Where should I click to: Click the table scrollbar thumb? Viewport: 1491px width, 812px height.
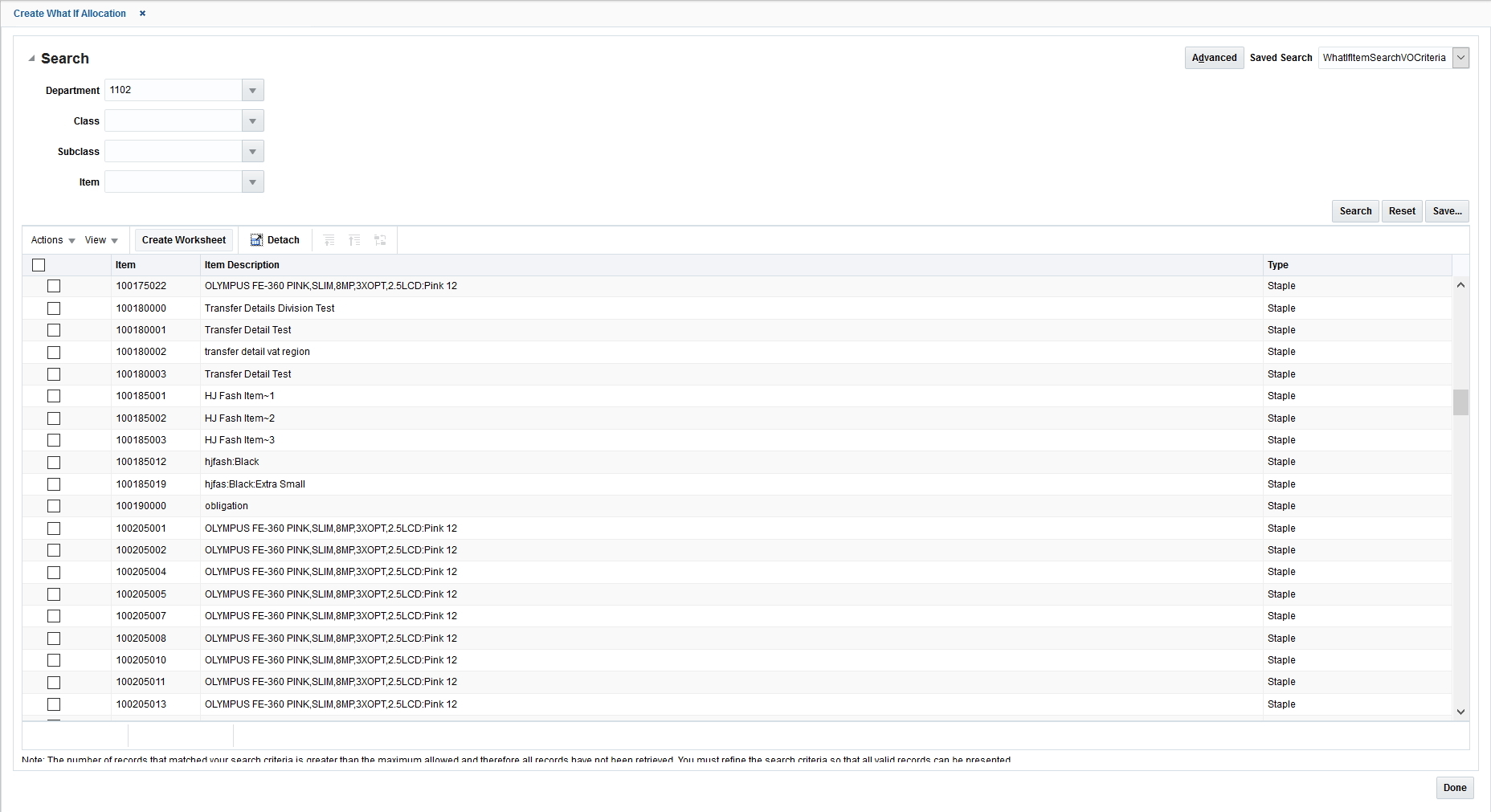pyautogui.click(x=1460, y=402)
